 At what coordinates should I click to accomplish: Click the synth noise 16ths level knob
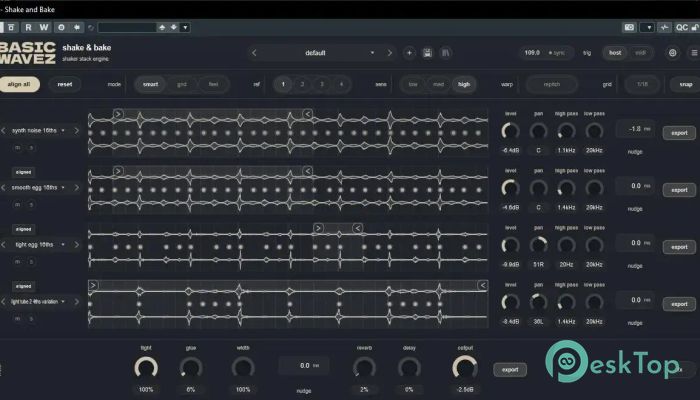tap(510, 131)
